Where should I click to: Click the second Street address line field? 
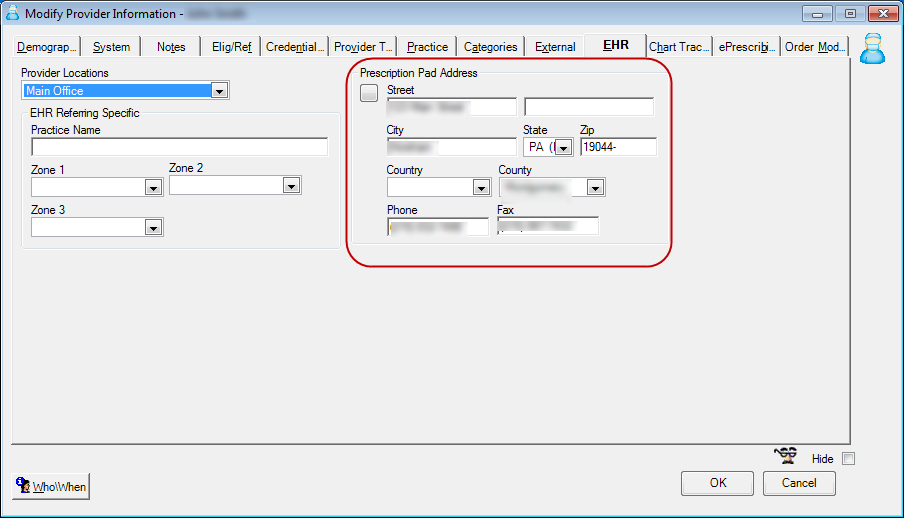point(589,107)
